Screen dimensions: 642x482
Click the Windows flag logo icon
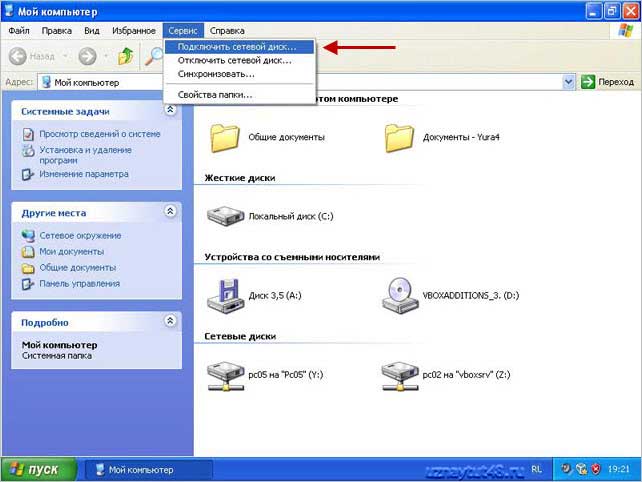(626, 31)
